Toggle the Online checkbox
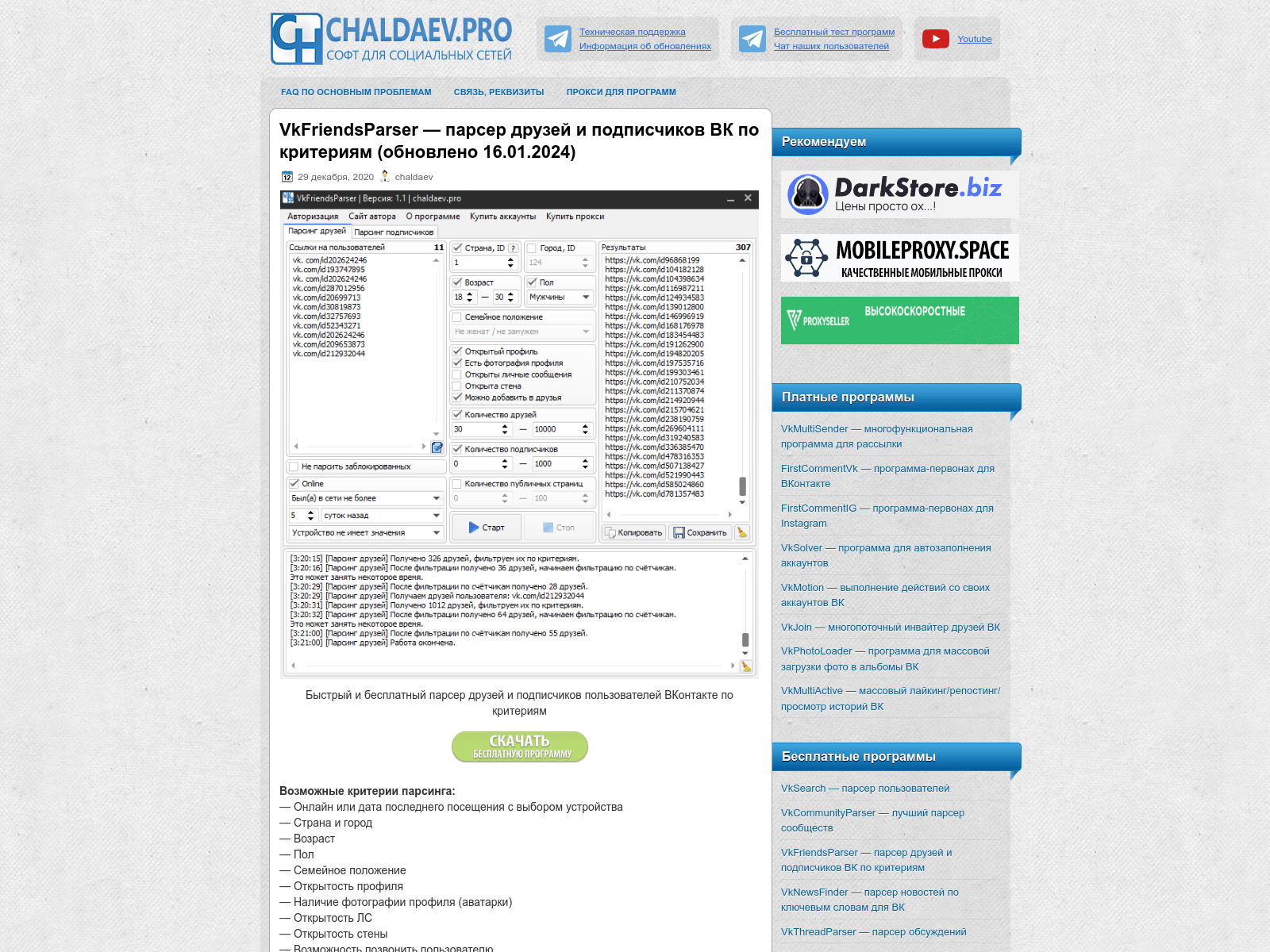 coord(294,484)
